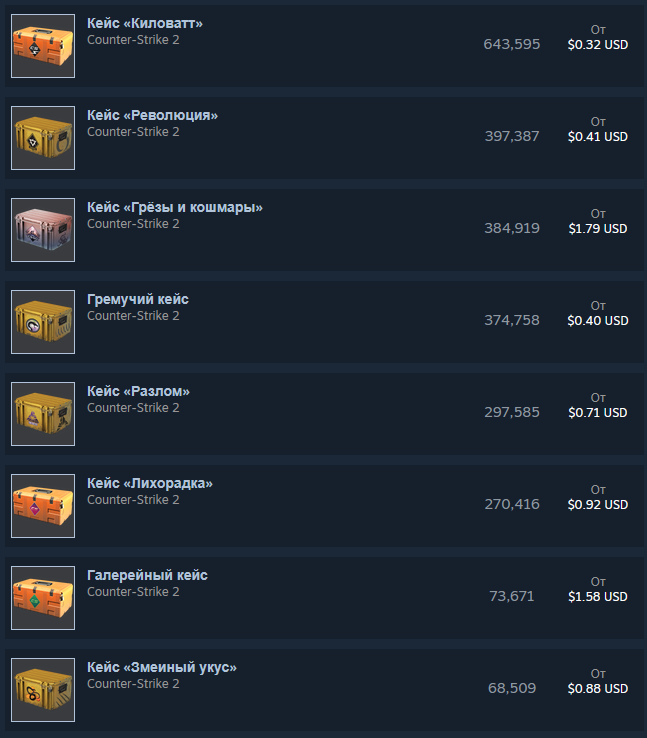Click the pink Грёзы и кошмары case image
The image size is (647, 738).
[x=43, y=230]
